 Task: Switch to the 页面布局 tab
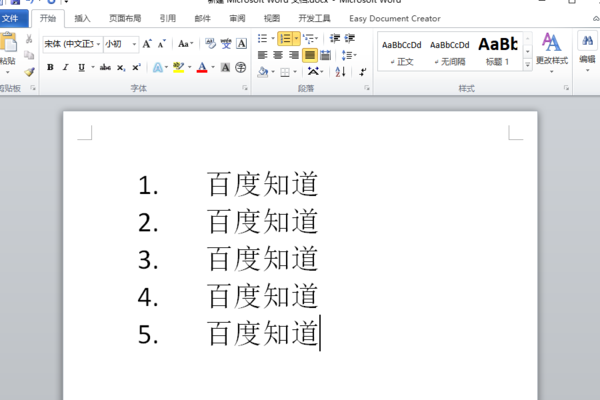point(125,18)
